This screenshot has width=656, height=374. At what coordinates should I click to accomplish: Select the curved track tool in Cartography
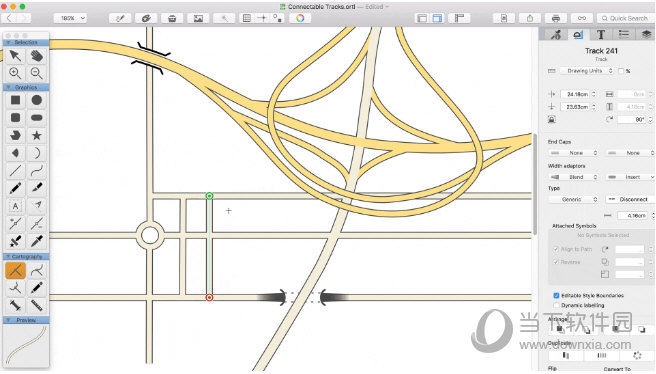(37, 270)
